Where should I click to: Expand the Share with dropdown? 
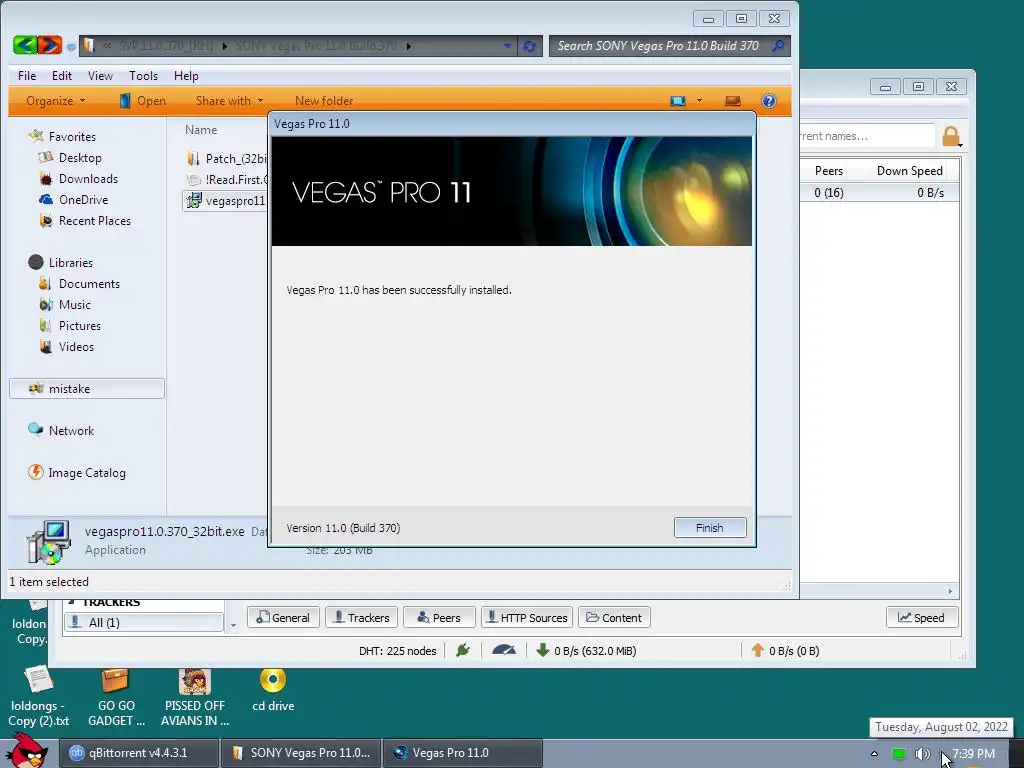[229, 101]
